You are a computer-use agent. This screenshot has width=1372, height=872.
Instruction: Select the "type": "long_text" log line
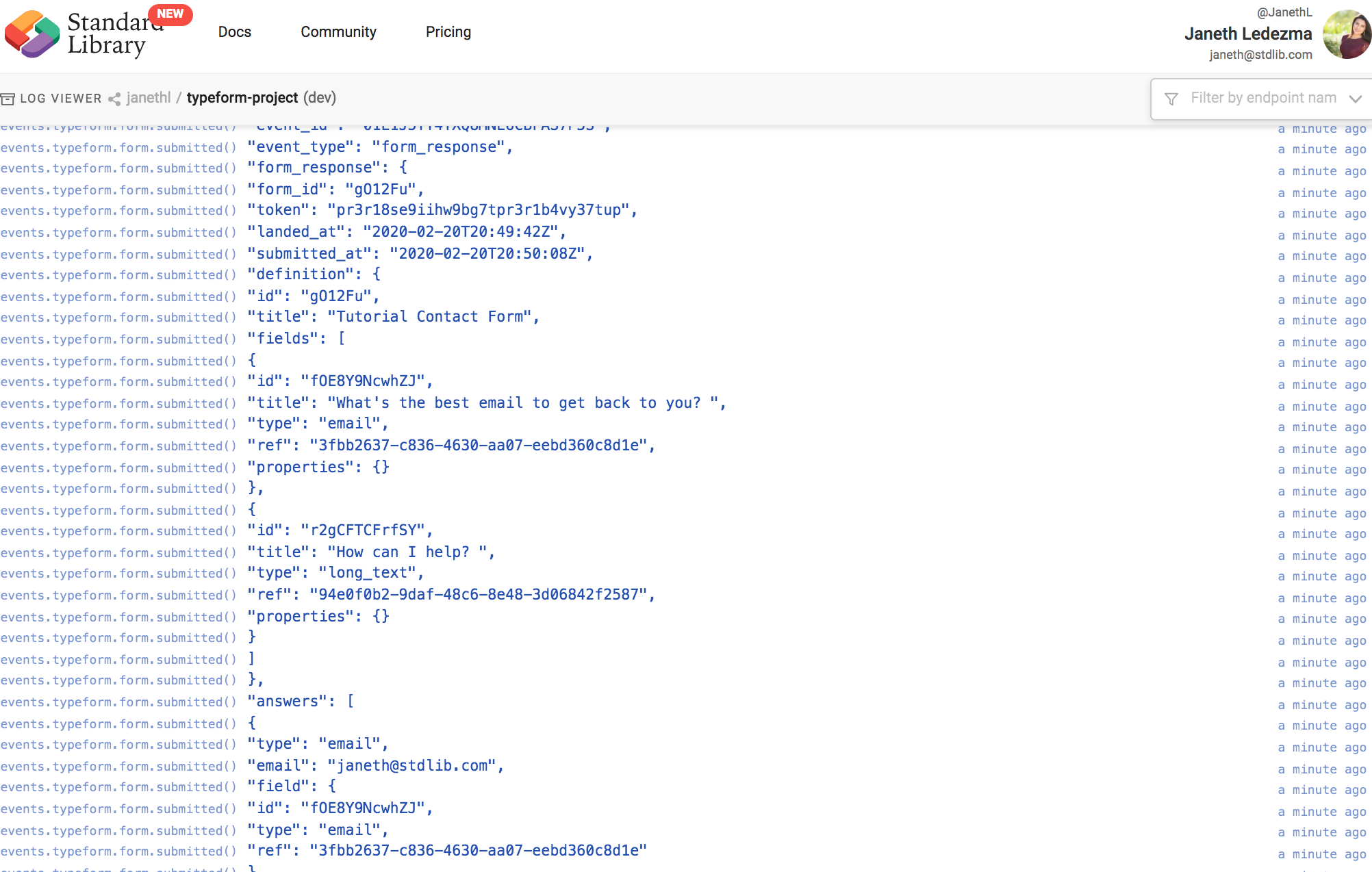click(x=335, y=573)
